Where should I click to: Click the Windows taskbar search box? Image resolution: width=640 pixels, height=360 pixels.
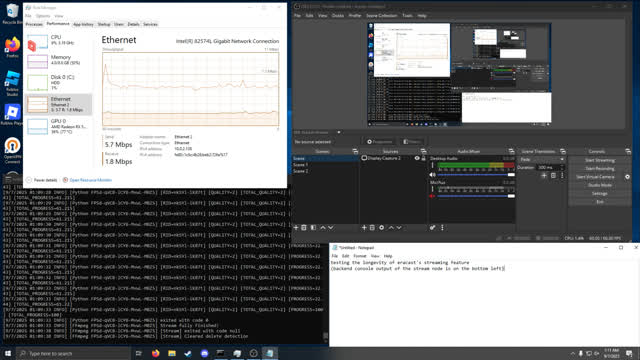[x=73, y=353]
